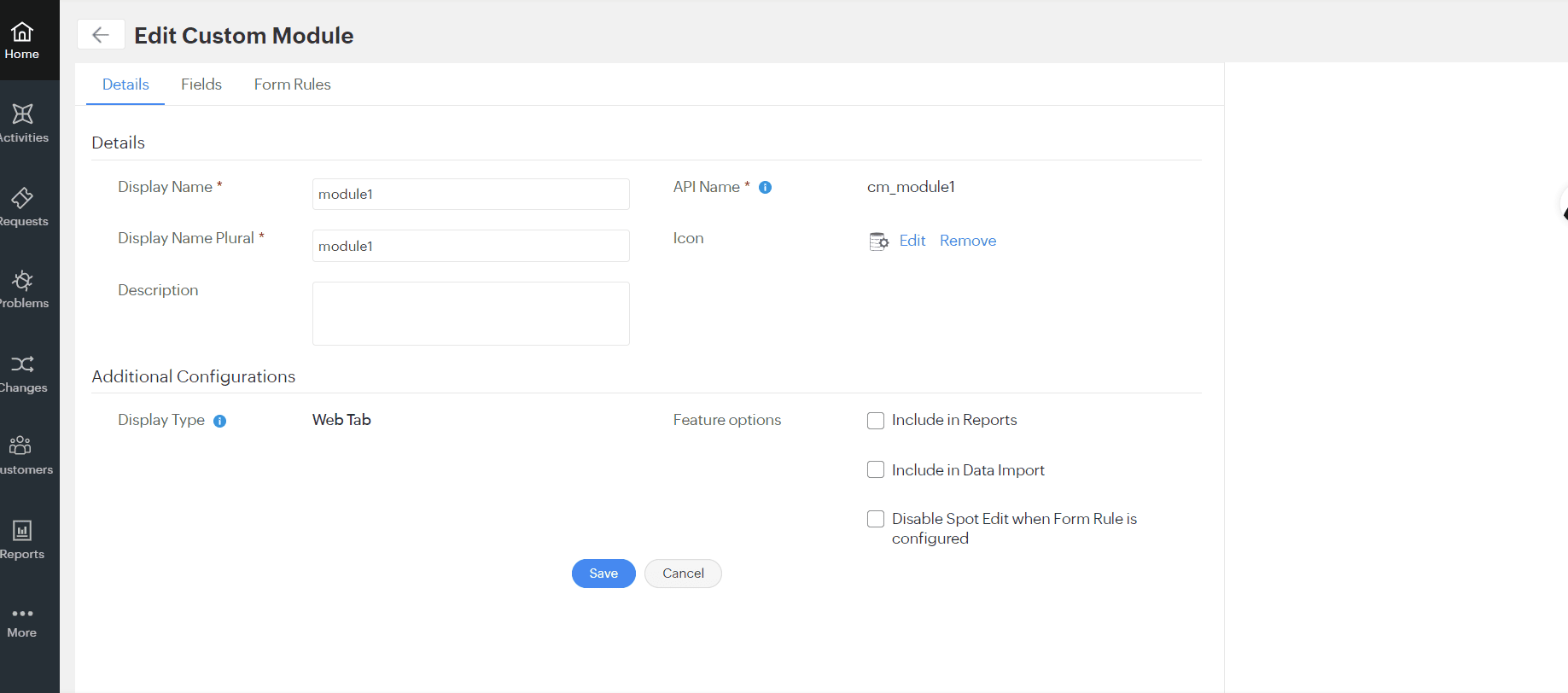Toggle Disable Spot Edit checkbox
The image size is (1568, 693).
876,519
